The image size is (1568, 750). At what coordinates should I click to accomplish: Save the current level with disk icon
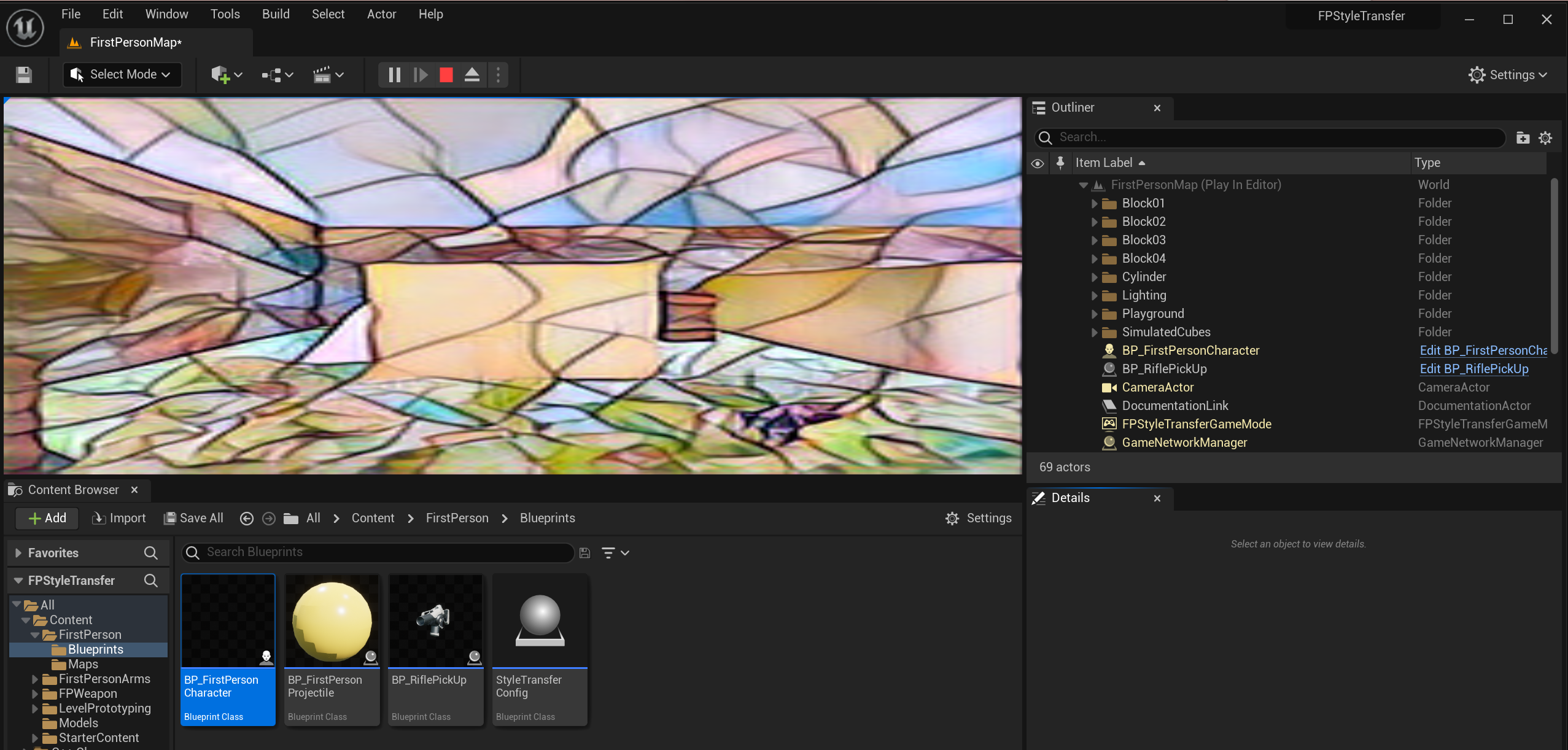point(24,75)
